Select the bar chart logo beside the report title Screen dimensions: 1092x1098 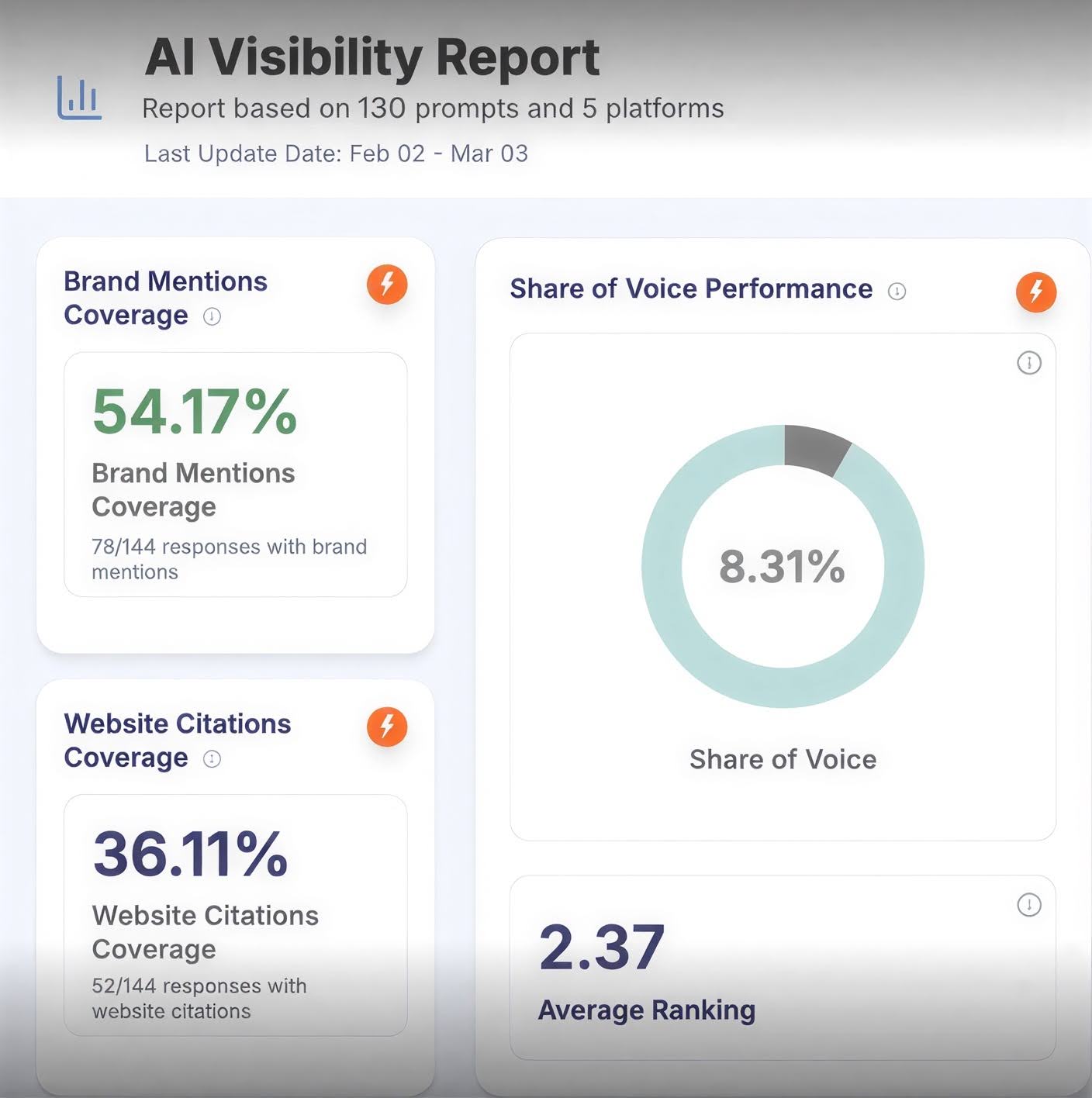pos(80,96)
